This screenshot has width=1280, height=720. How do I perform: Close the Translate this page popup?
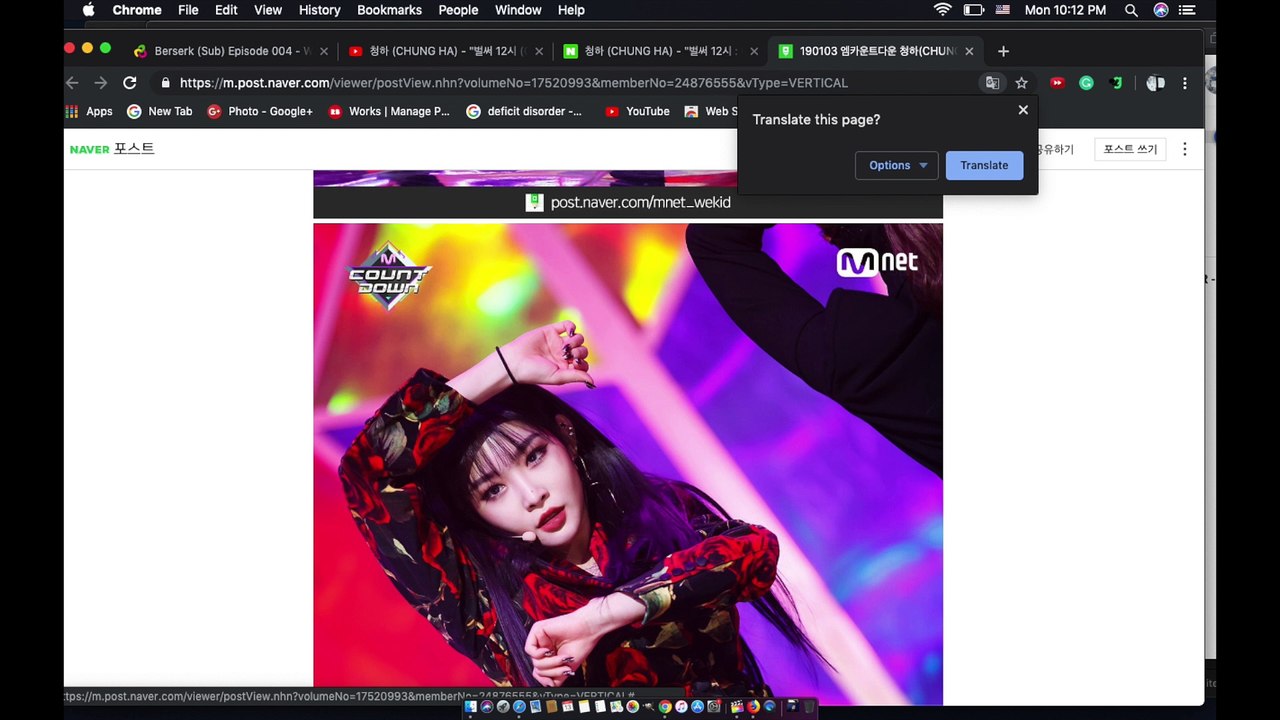[1023, 110]
